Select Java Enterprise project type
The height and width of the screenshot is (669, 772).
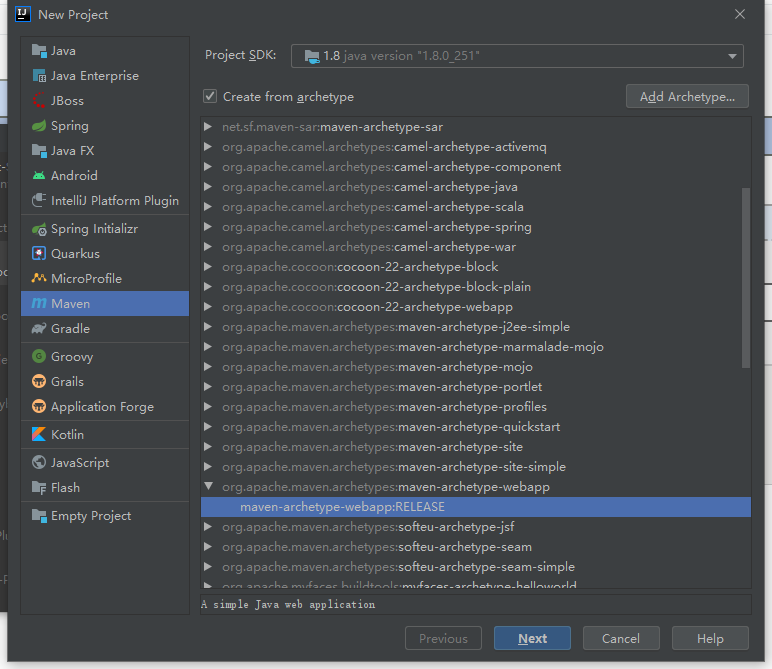click(95, 76)
